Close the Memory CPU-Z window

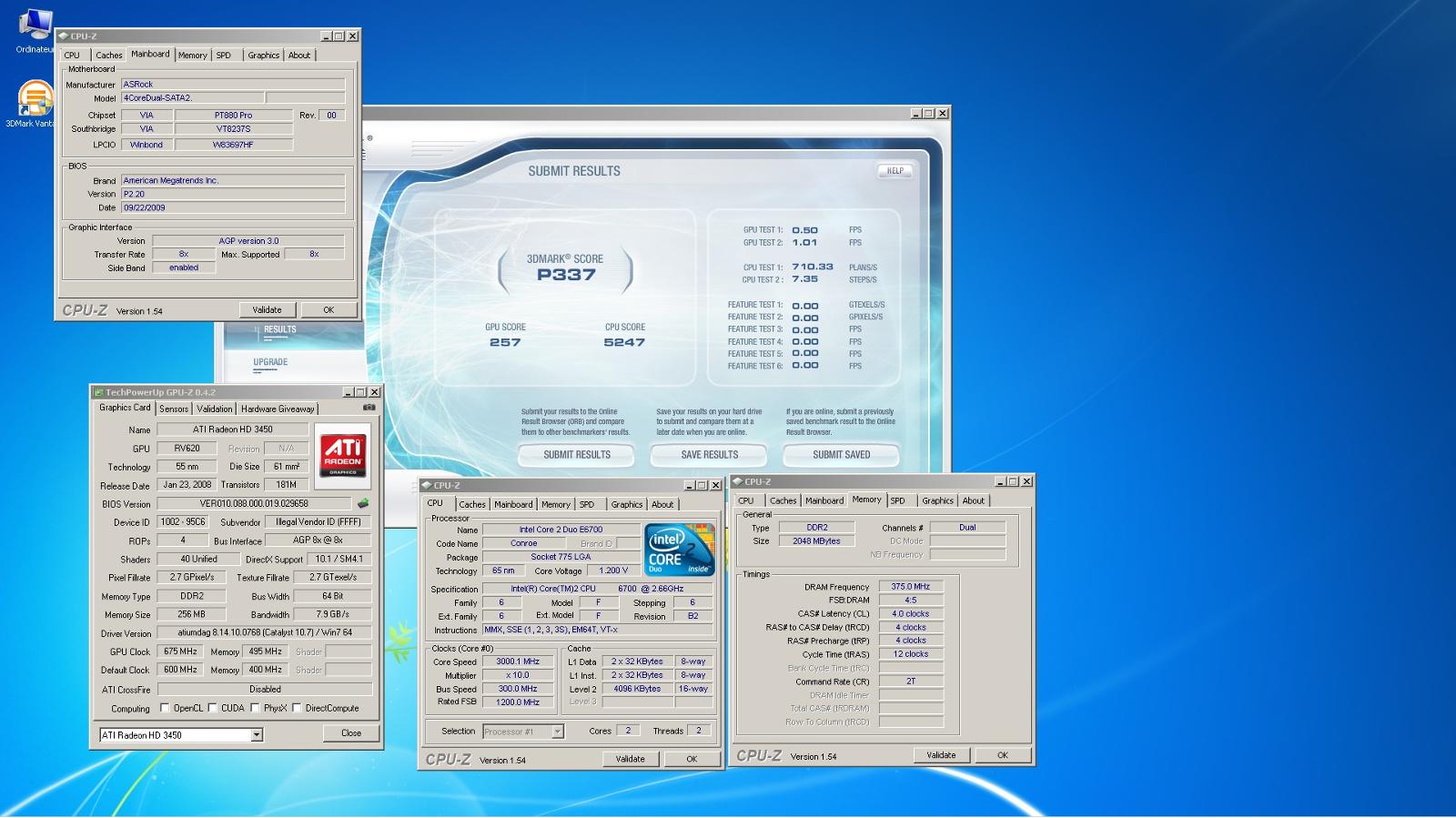pyautogui.click(x=1026, y=481)
